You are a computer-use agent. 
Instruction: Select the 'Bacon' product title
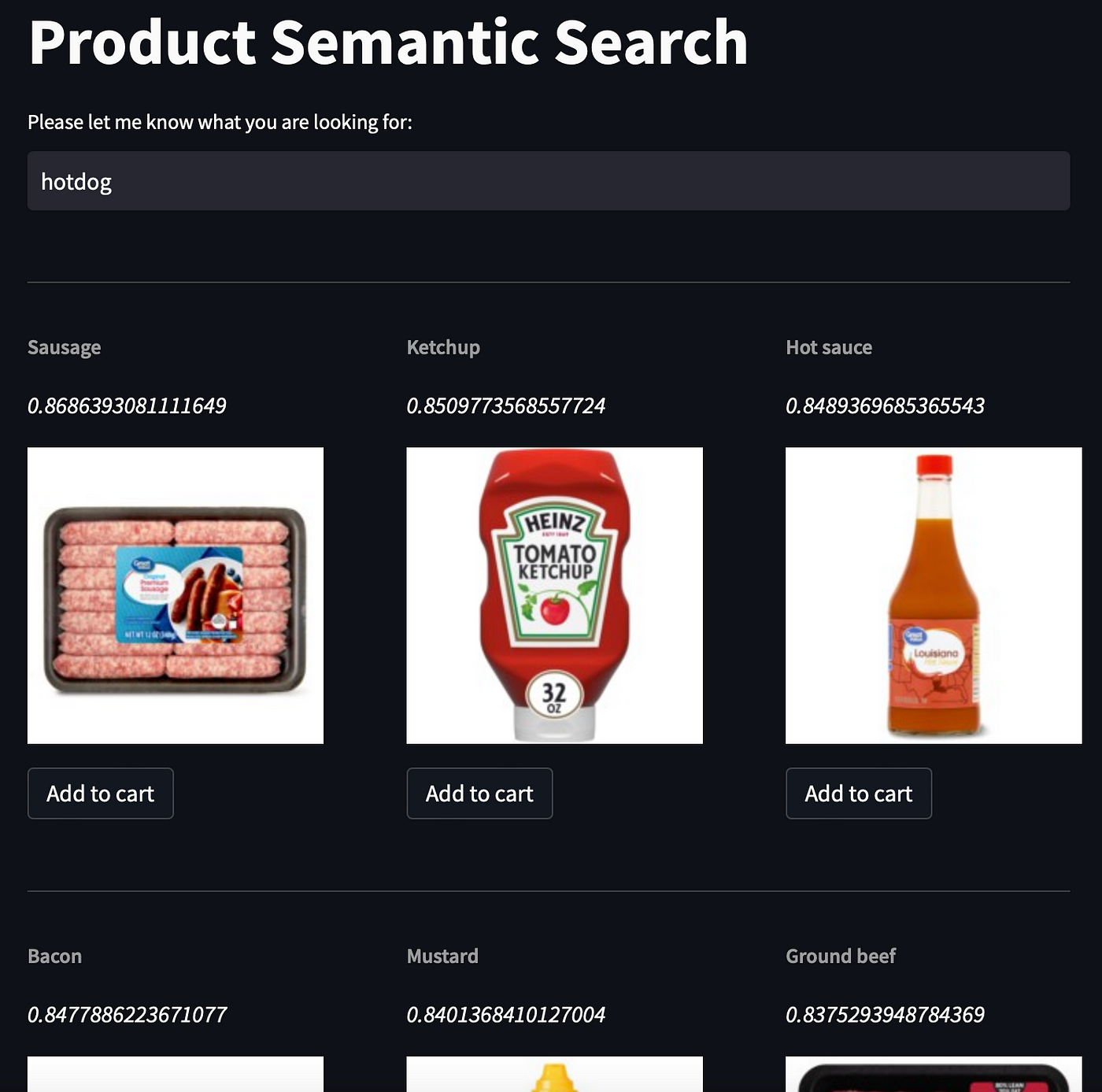pyautogui.click(x=55, y=956)
